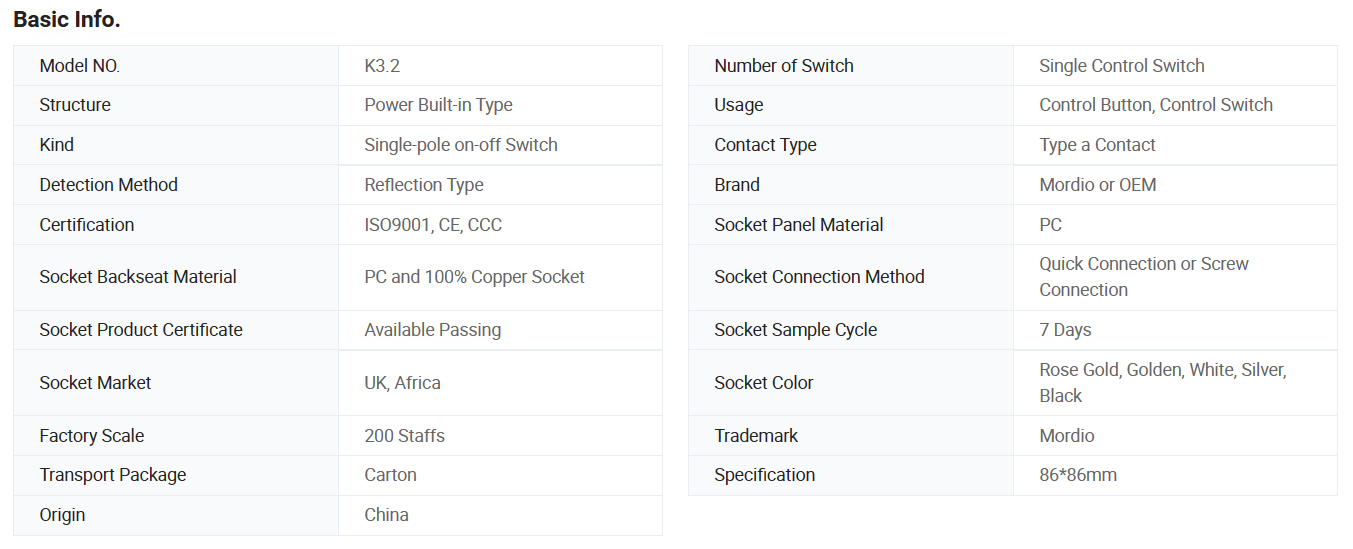1353x549 pixels.
Task: Click PC and 100% Copper Socket value
Action: [474, 277]
